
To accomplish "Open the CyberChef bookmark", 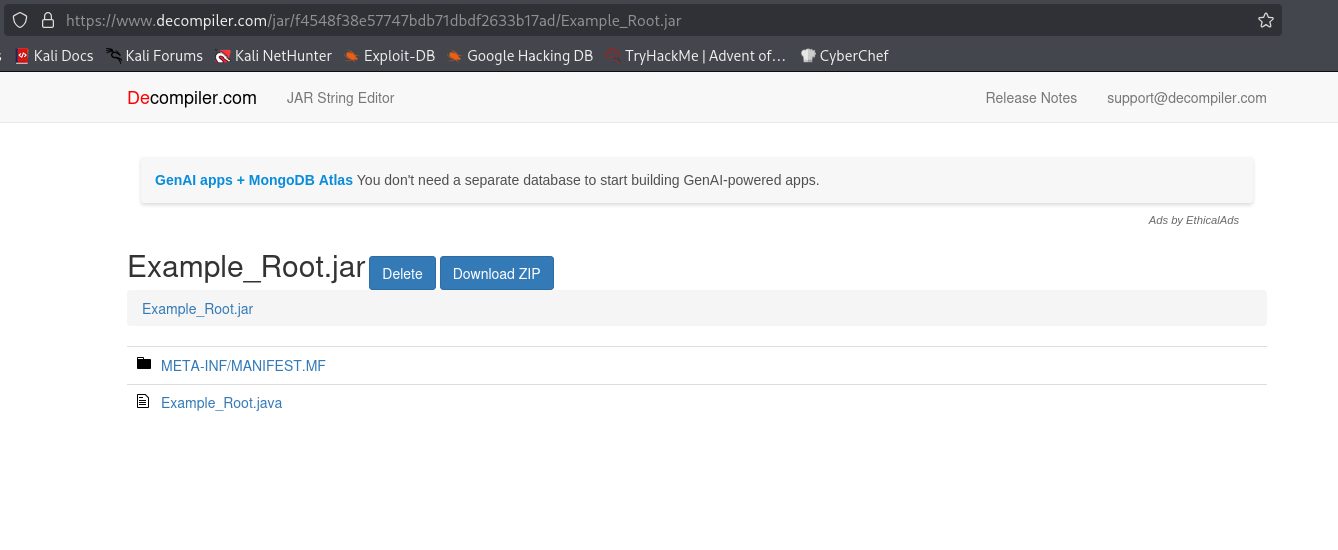I will pyautogui.click(x=845, y=56).
